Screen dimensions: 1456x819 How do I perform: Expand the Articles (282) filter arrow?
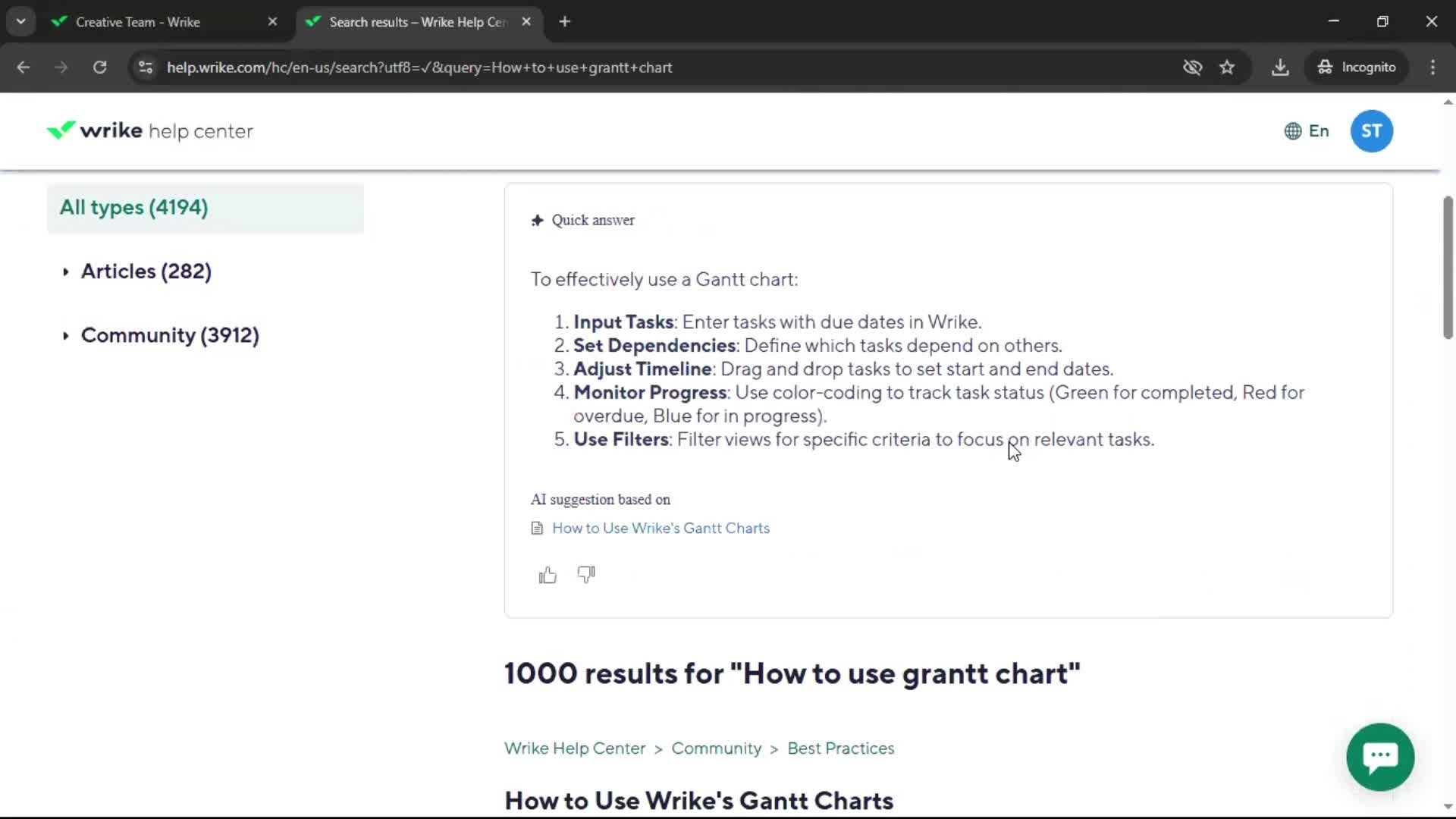click(65, 271)
